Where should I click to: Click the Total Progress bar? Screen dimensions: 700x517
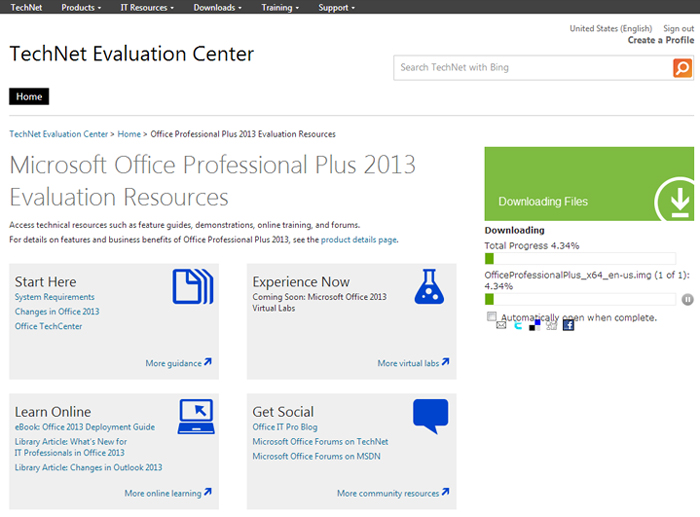click(580, 258)
